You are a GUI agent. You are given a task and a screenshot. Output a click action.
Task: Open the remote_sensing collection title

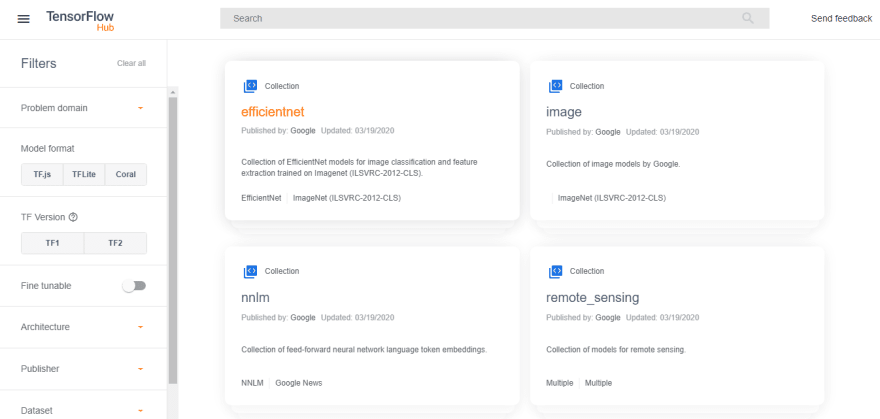coord(593,297)
